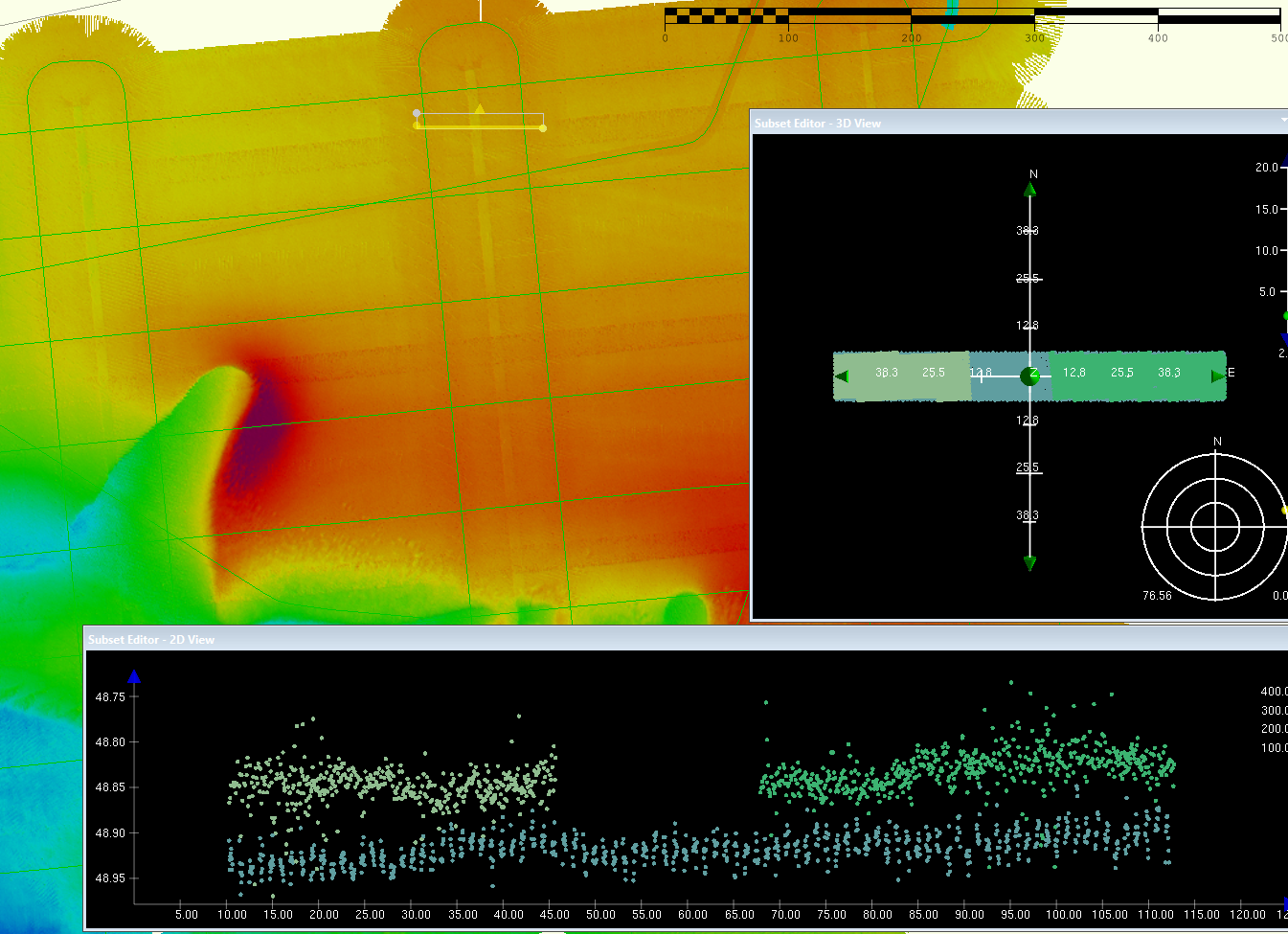1288x934 pixels.
Task: Click the green Z center sphere of the slice widget
Action: (x=1030, y=376)
